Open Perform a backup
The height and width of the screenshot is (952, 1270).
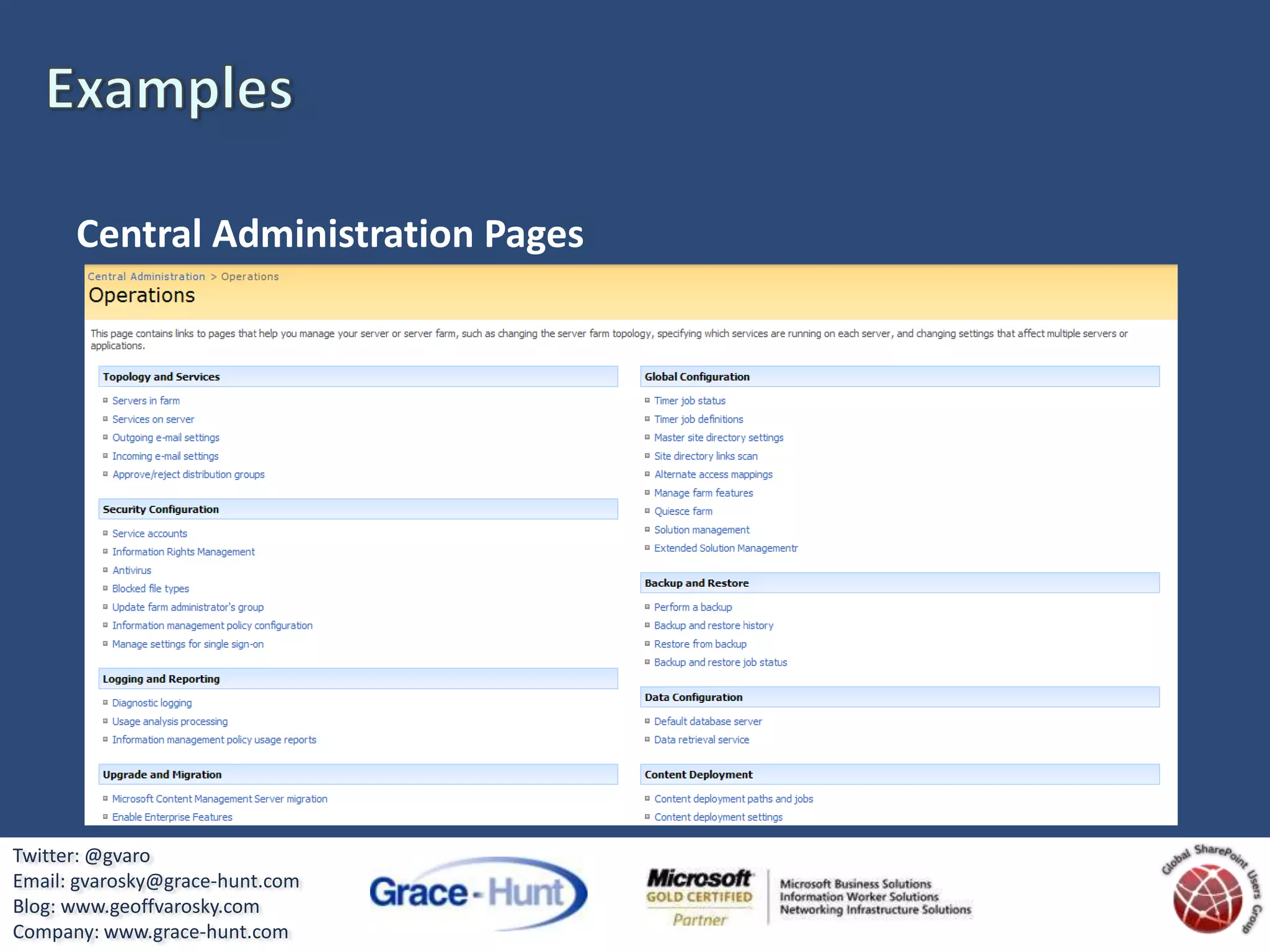[693, 607]
